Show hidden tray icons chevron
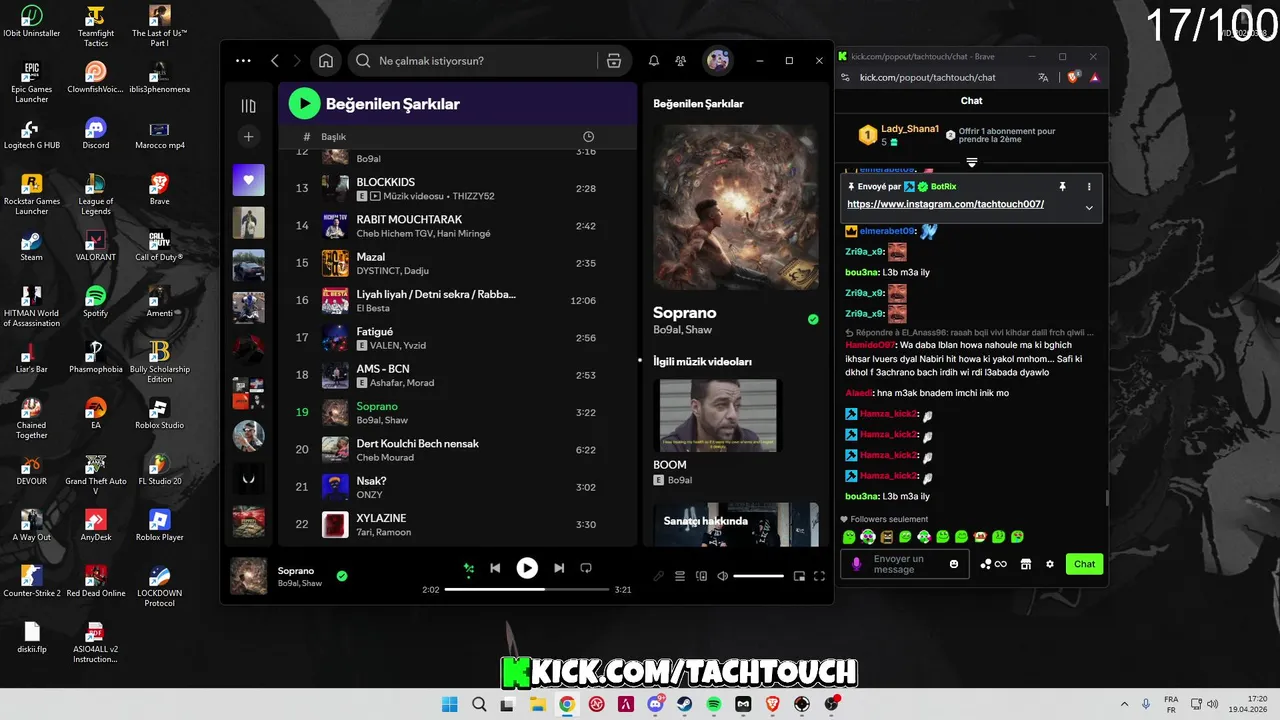 click(1124, 704)
